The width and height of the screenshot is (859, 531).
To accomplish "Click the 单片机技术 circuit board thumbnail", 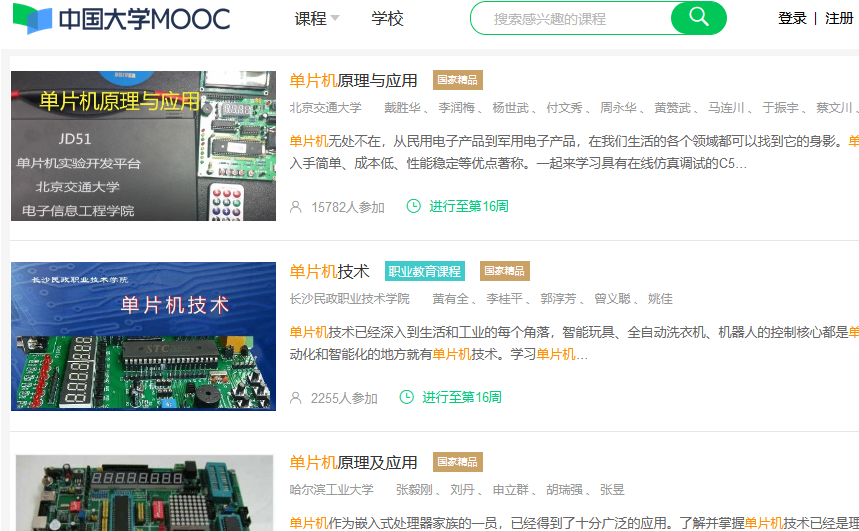I will tap(144, 336).
